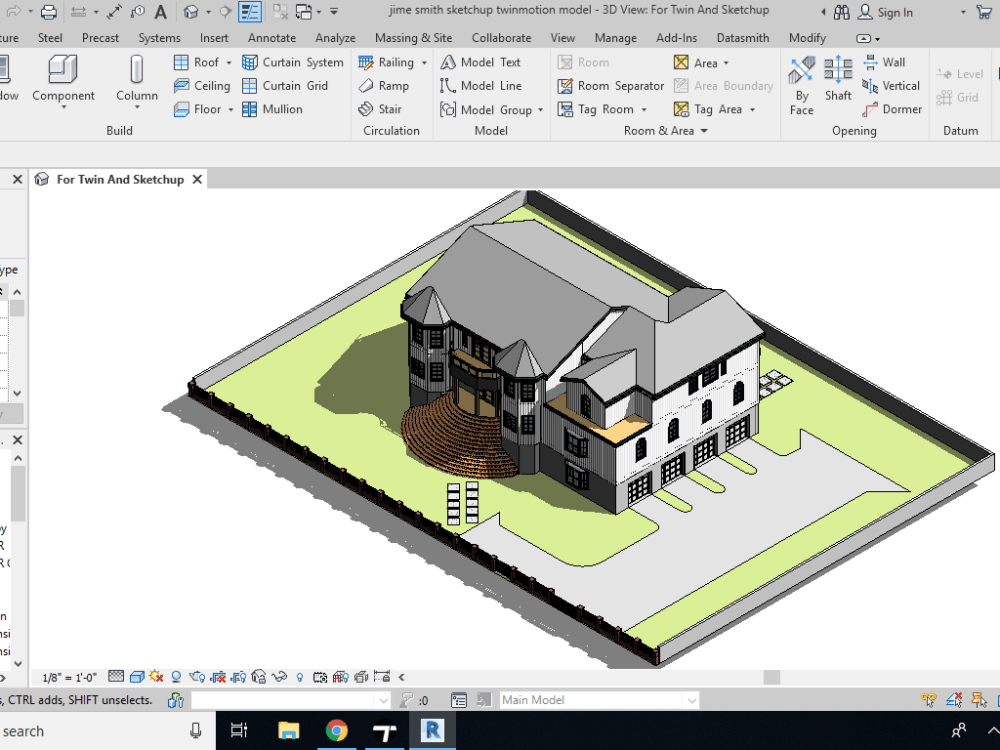
Task: Create an opening with the Shaft tool
Action: click(838, 80)
